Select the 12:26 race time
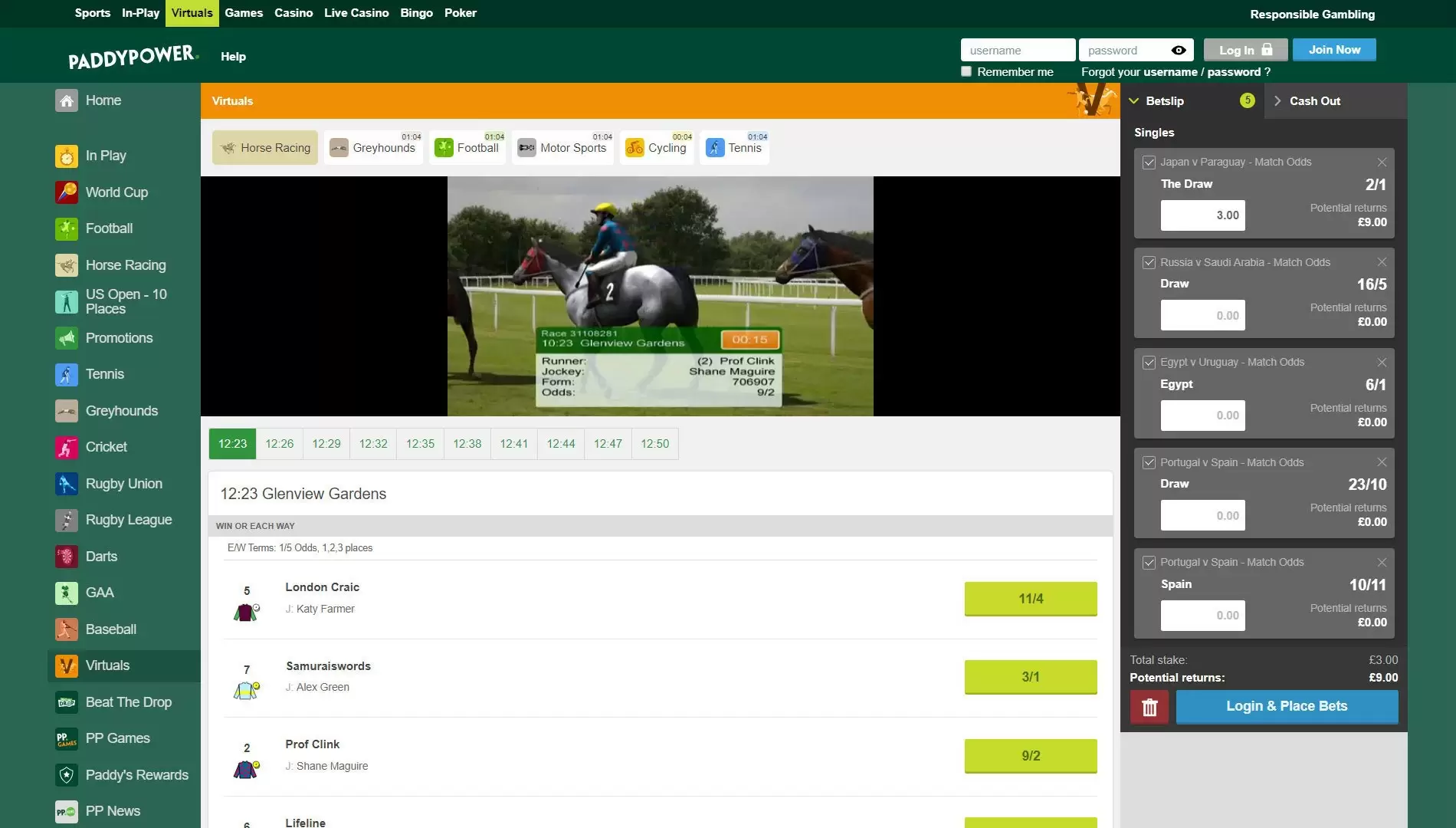 (280, 444)
